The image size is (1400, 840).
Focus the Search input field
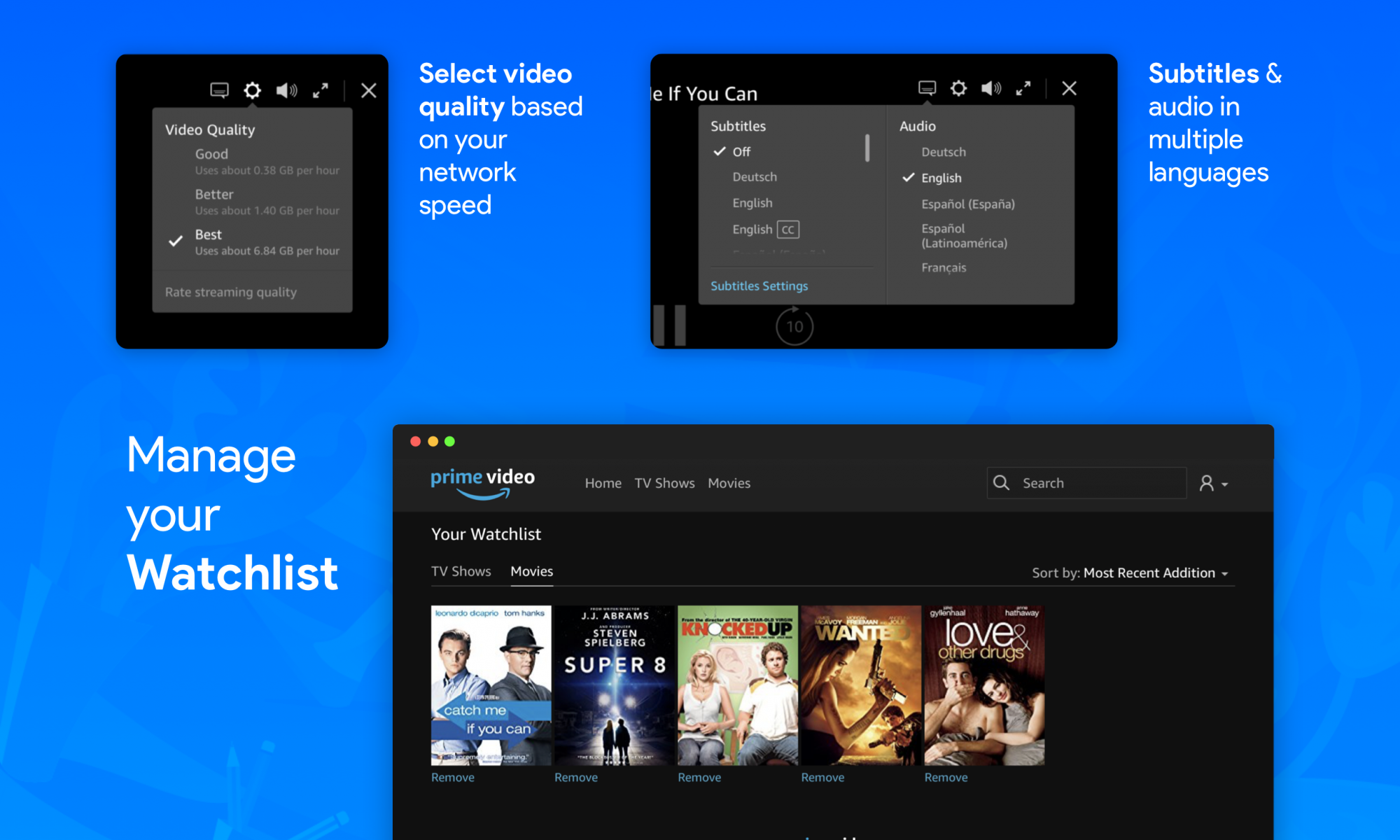(1086, 483)
